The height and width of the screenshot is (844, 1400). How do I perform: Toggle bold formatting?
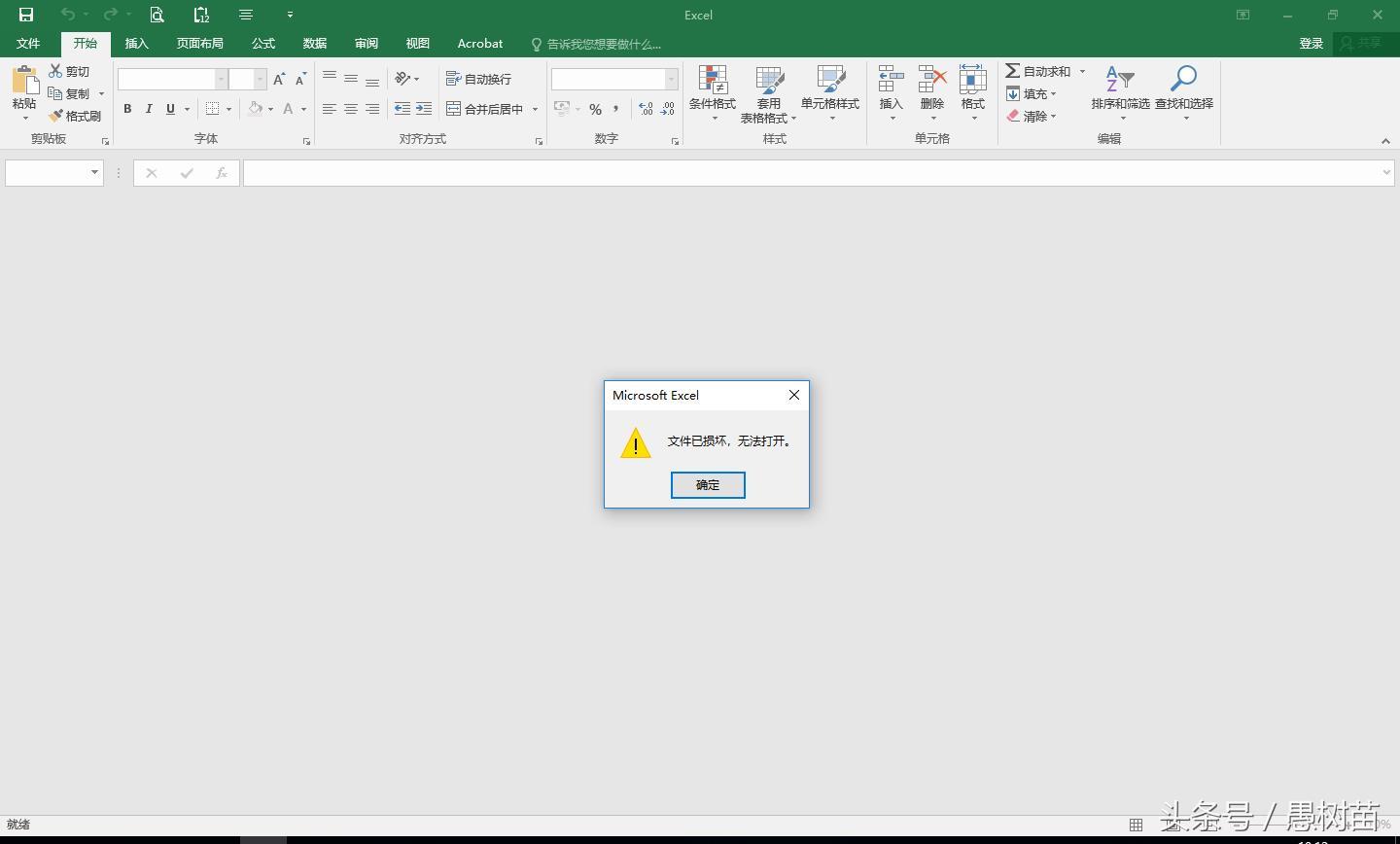(x=126, y=109)
